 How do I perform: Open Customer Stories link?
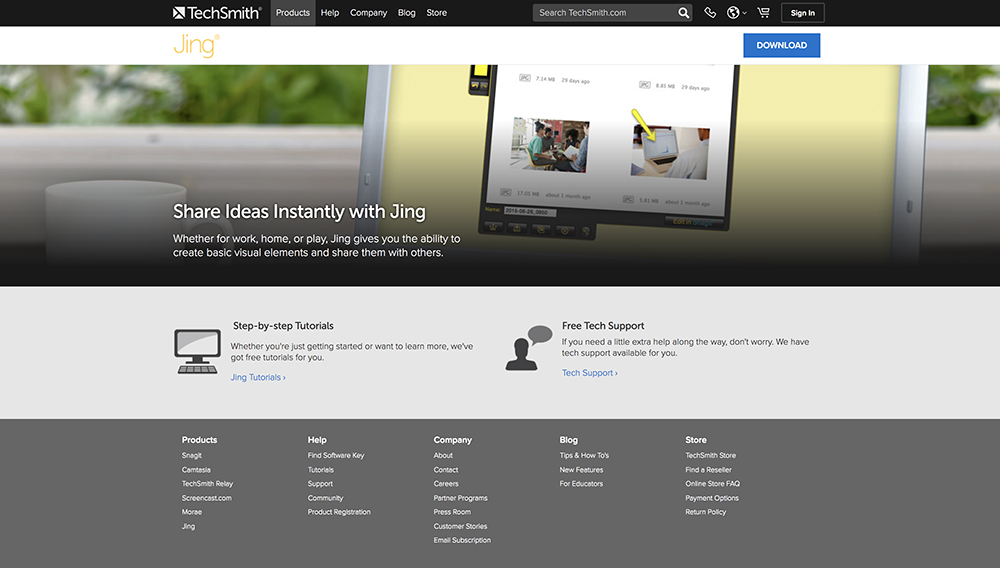point(460,527)
